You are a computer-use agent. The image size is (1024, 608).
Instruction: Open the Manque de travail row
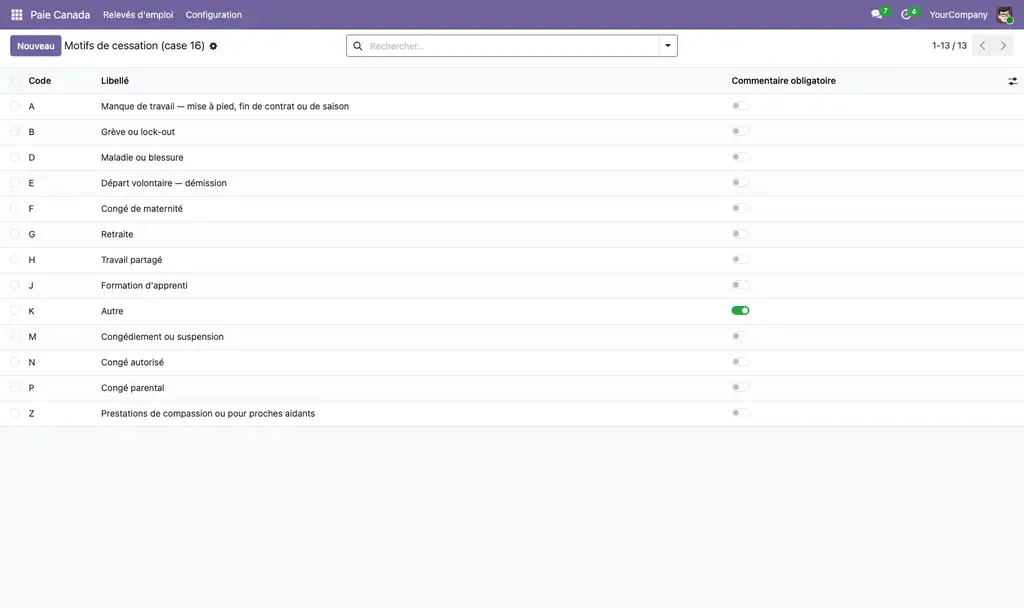click(512, 106)
